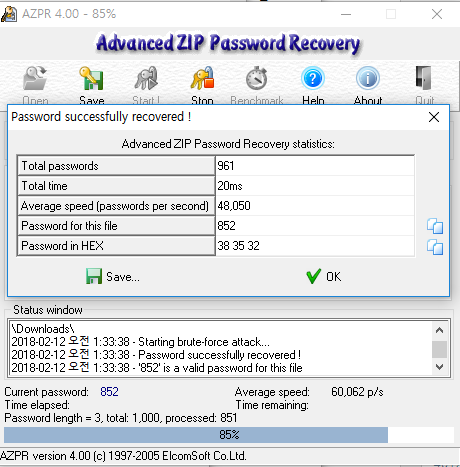Minimize the AZPR window
The height and width of the screenshot is (467, 460).
(346, 14)
